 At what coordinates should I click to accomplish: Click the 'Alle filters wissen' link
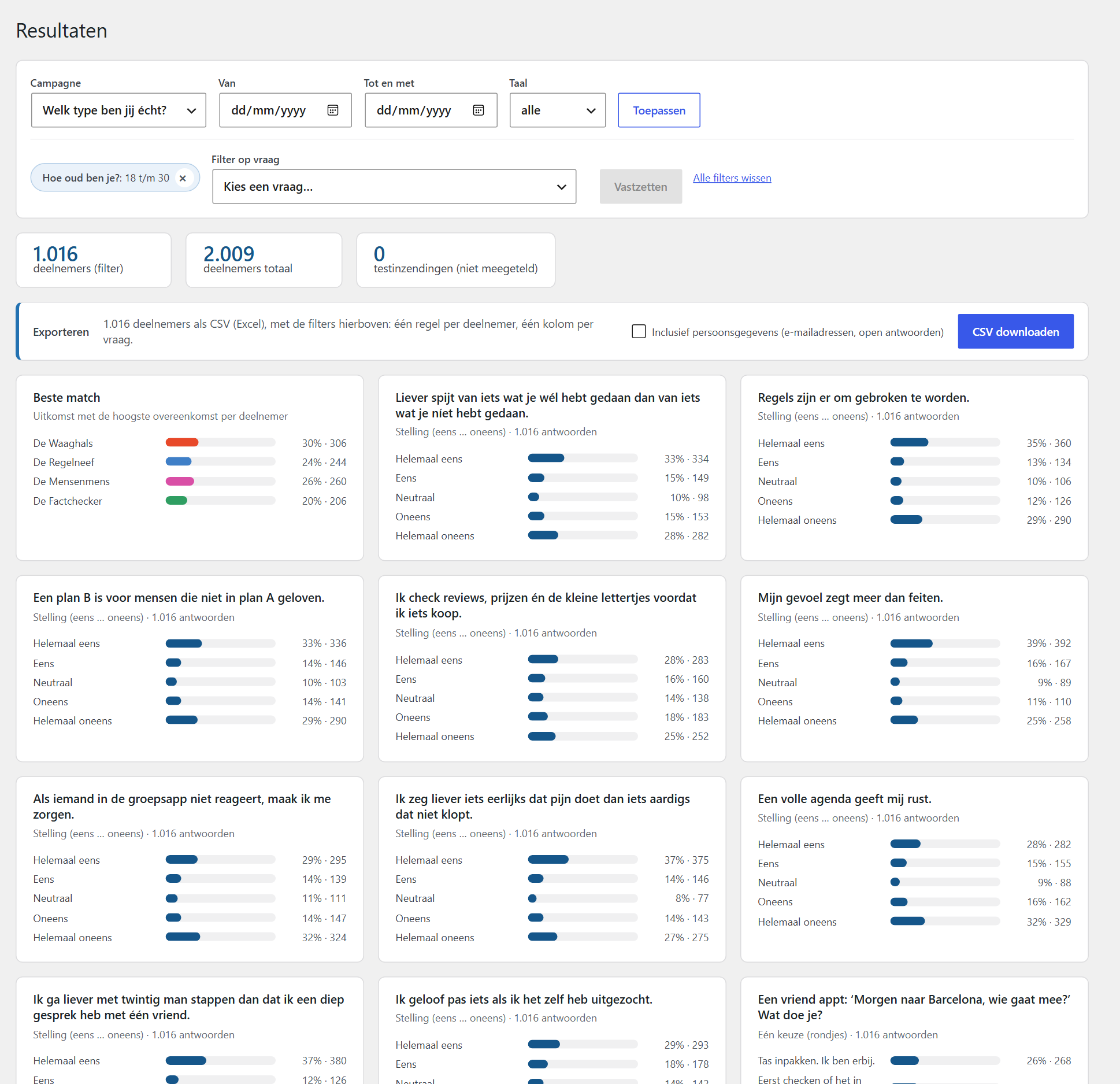(x=732, y=177)
